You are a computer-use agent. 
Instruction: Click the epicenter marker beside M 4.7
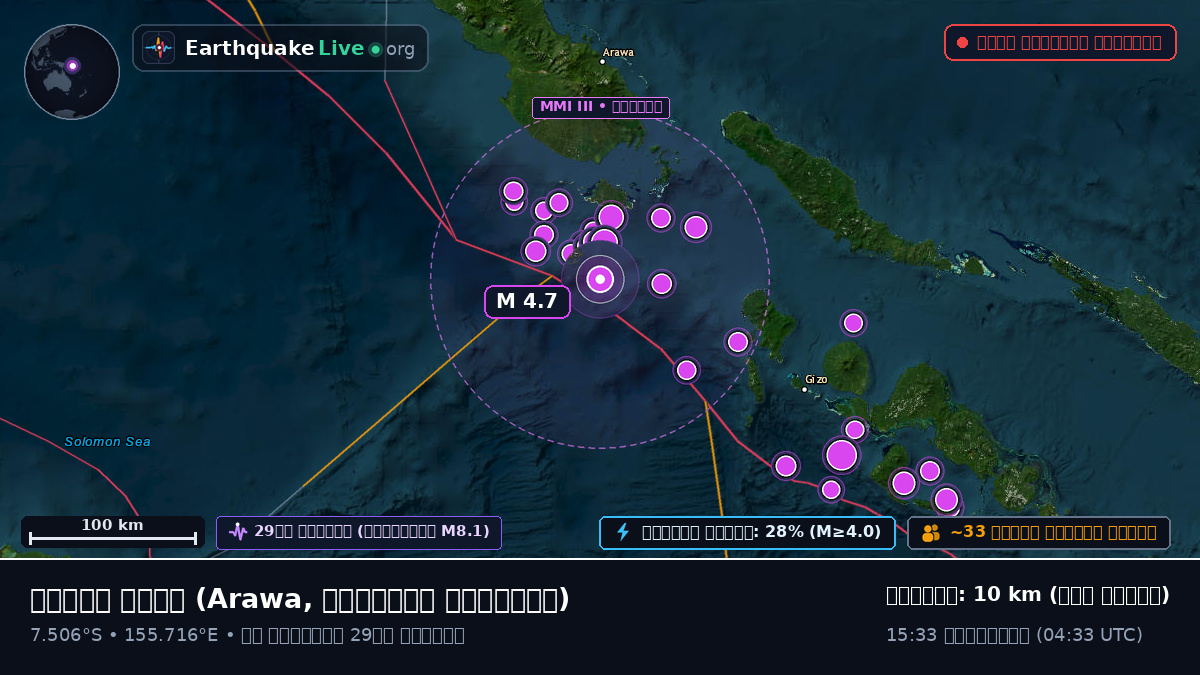(x=600, y=279)
